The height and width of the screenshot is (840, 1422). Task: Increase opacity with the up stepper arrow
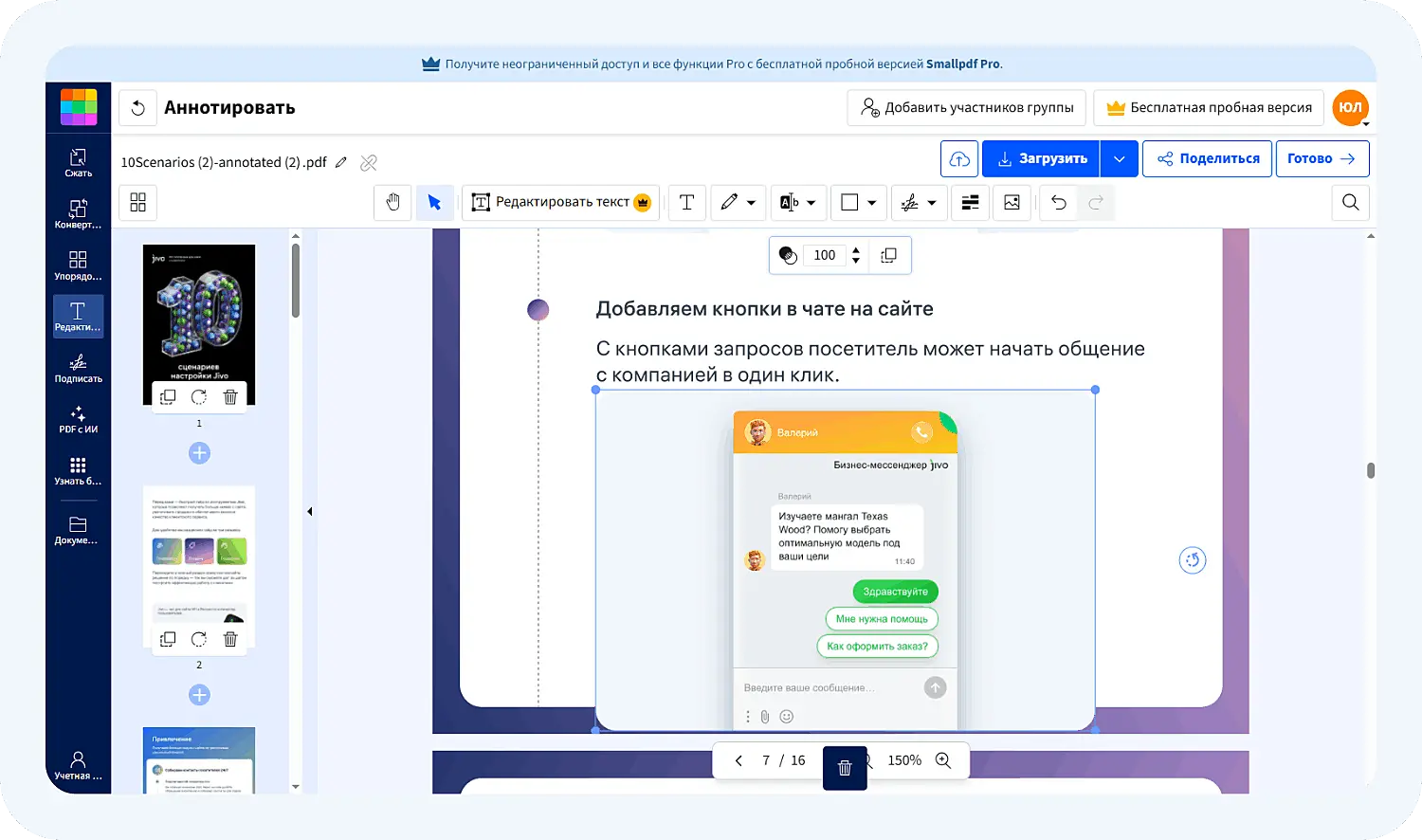[856, 250]
